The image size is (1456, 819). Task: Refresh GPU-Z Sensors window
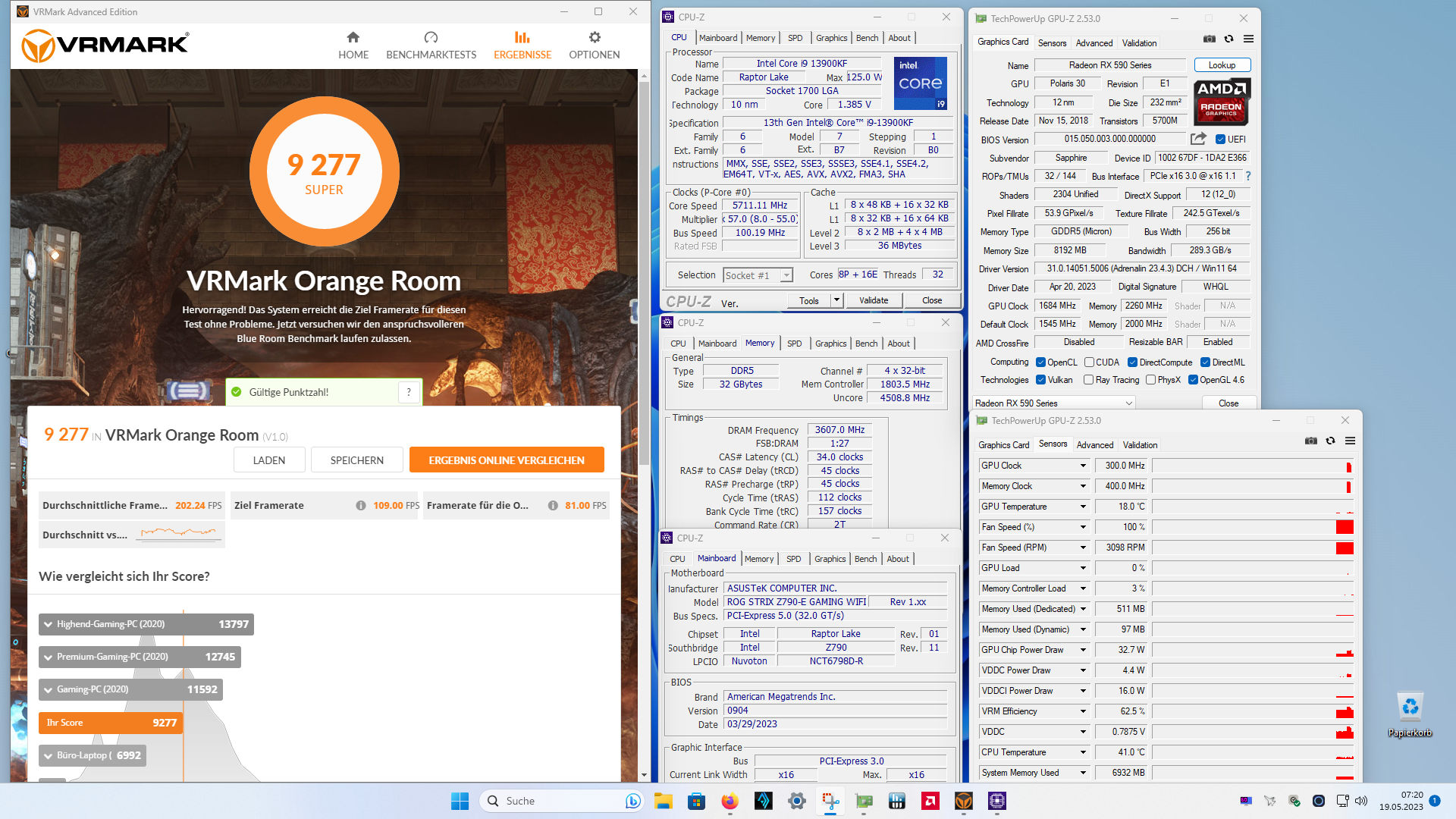[x=1330, y=441]
